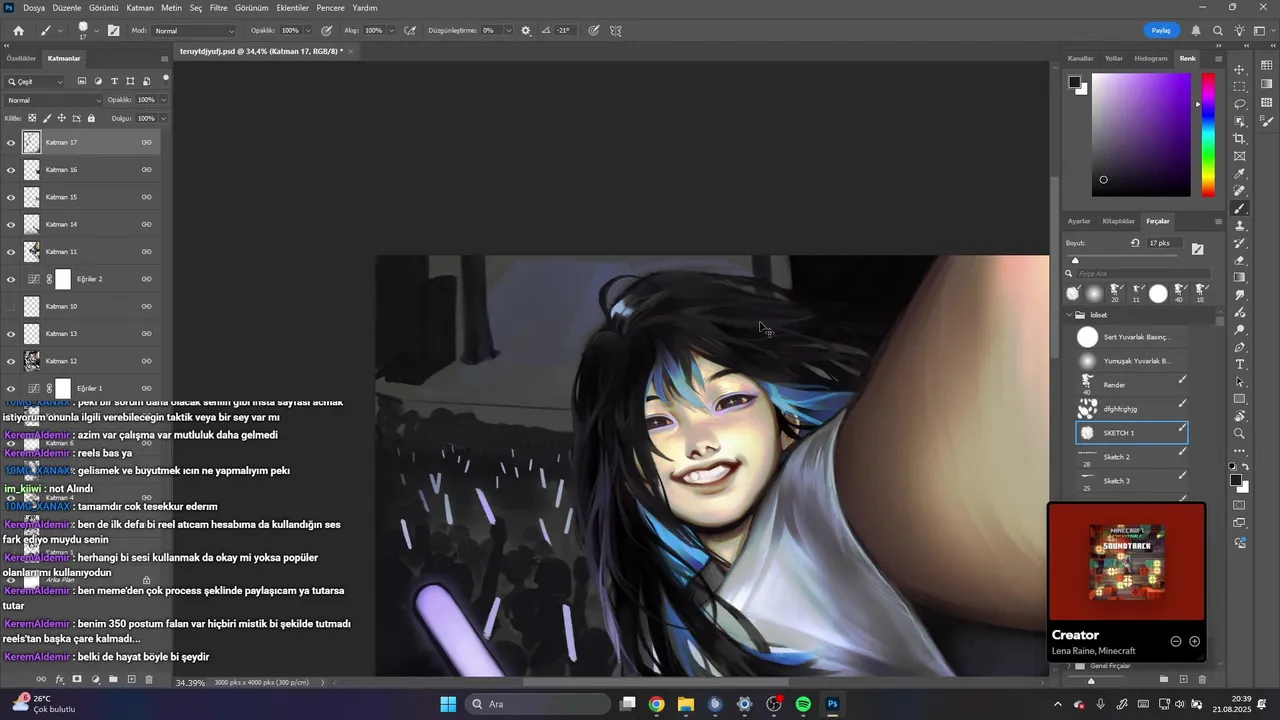Select the Eraser tool
This screenshot has height=720, width=1280.
(1240, 260)
